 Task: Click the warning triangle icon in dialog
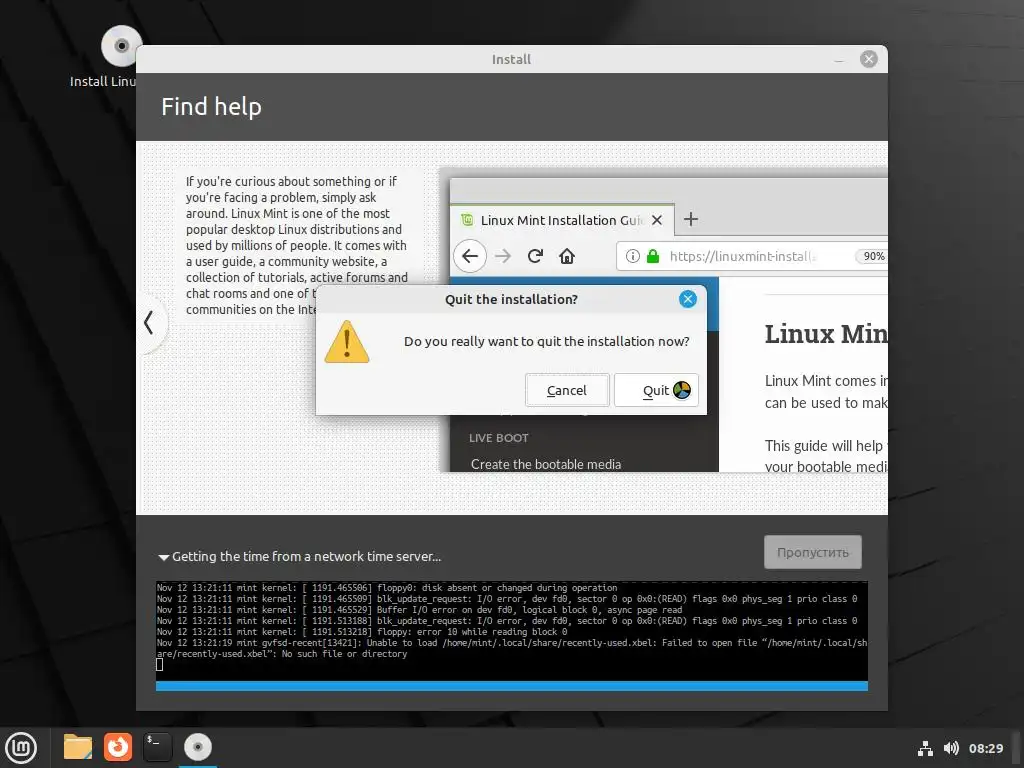click(347, 342)
